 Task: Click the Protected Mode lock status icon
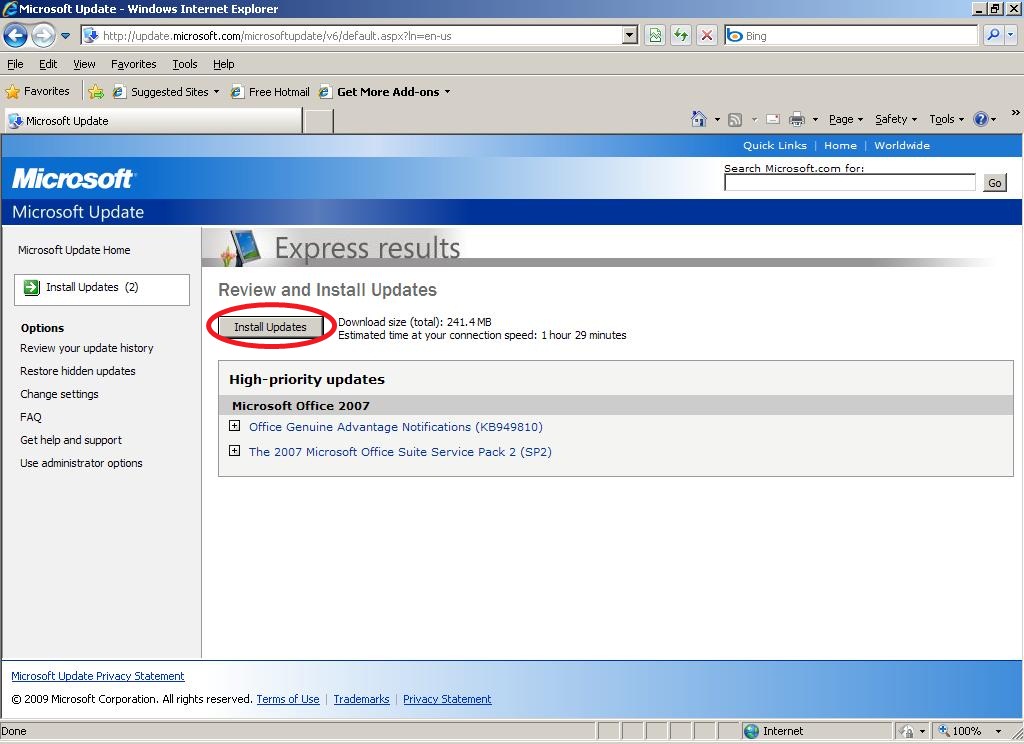[x=907, y=731]
